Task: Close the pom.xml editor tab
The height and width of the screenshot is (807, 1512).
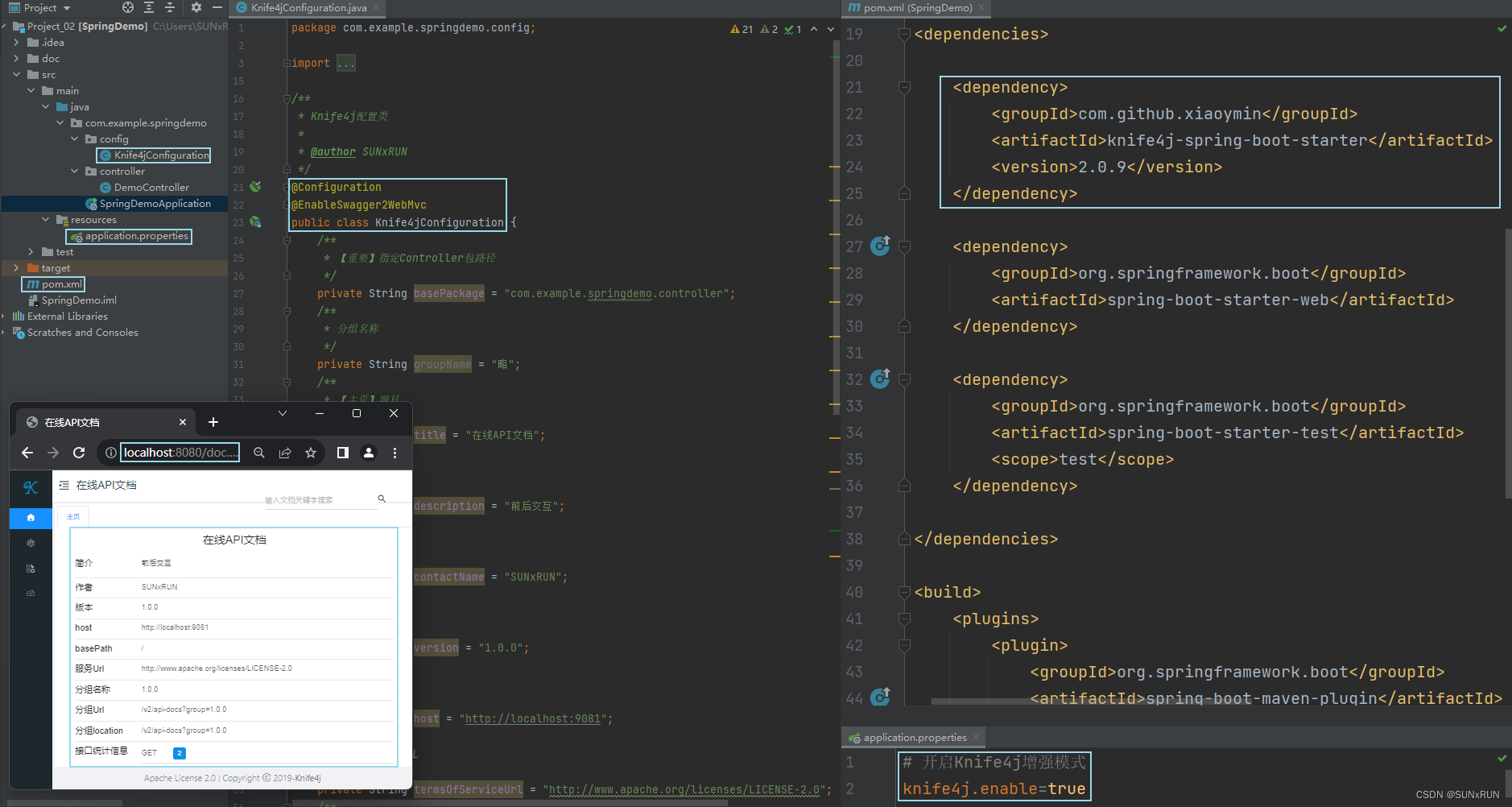Action: click(982, 8)
